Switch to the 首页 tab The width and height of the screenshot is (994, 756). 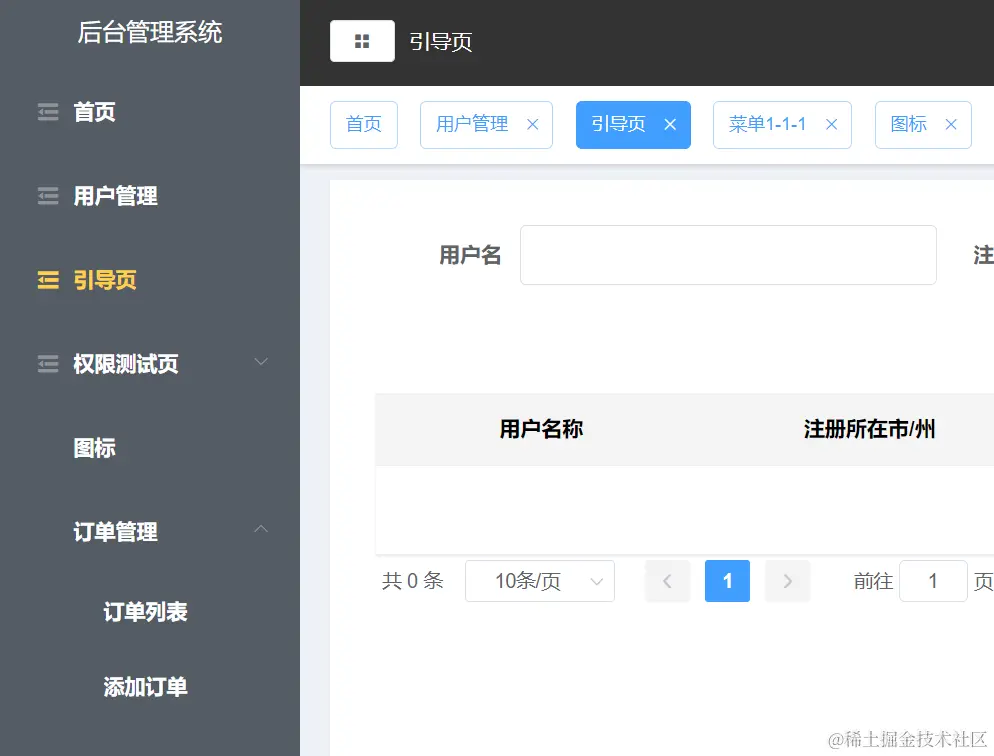point(364,125)
